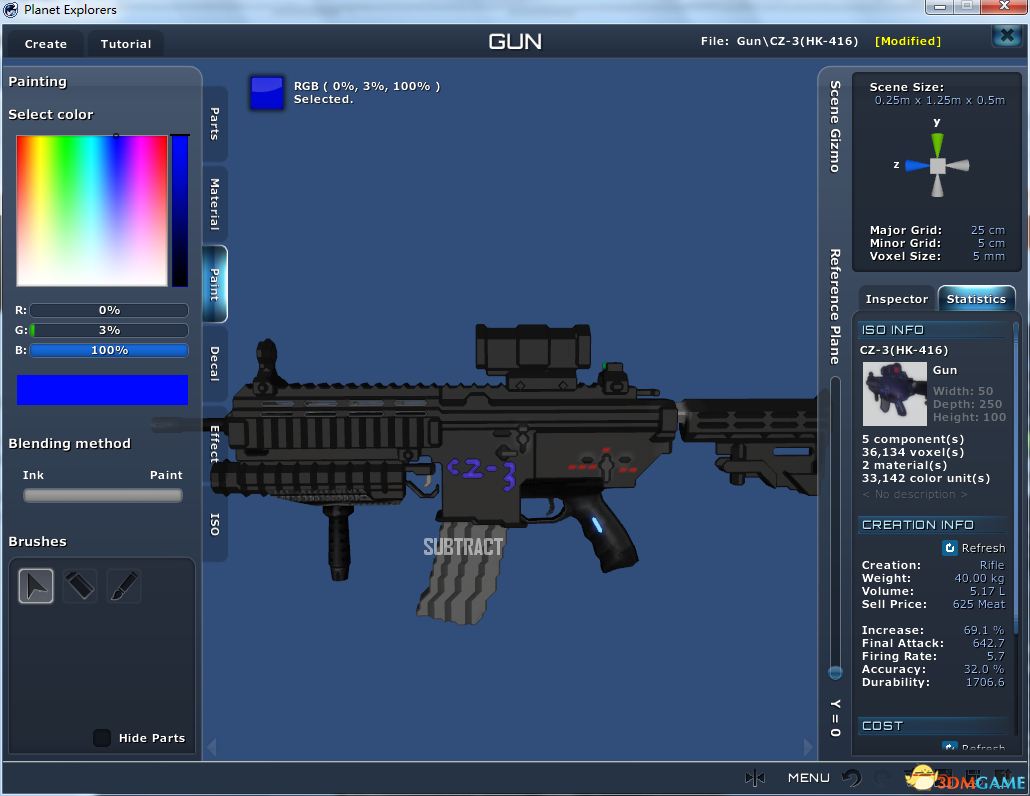The image size is (1030, 796).
Task: Switch to the Statistics tab
Action: pyautogui.click(x=976, y=299)
